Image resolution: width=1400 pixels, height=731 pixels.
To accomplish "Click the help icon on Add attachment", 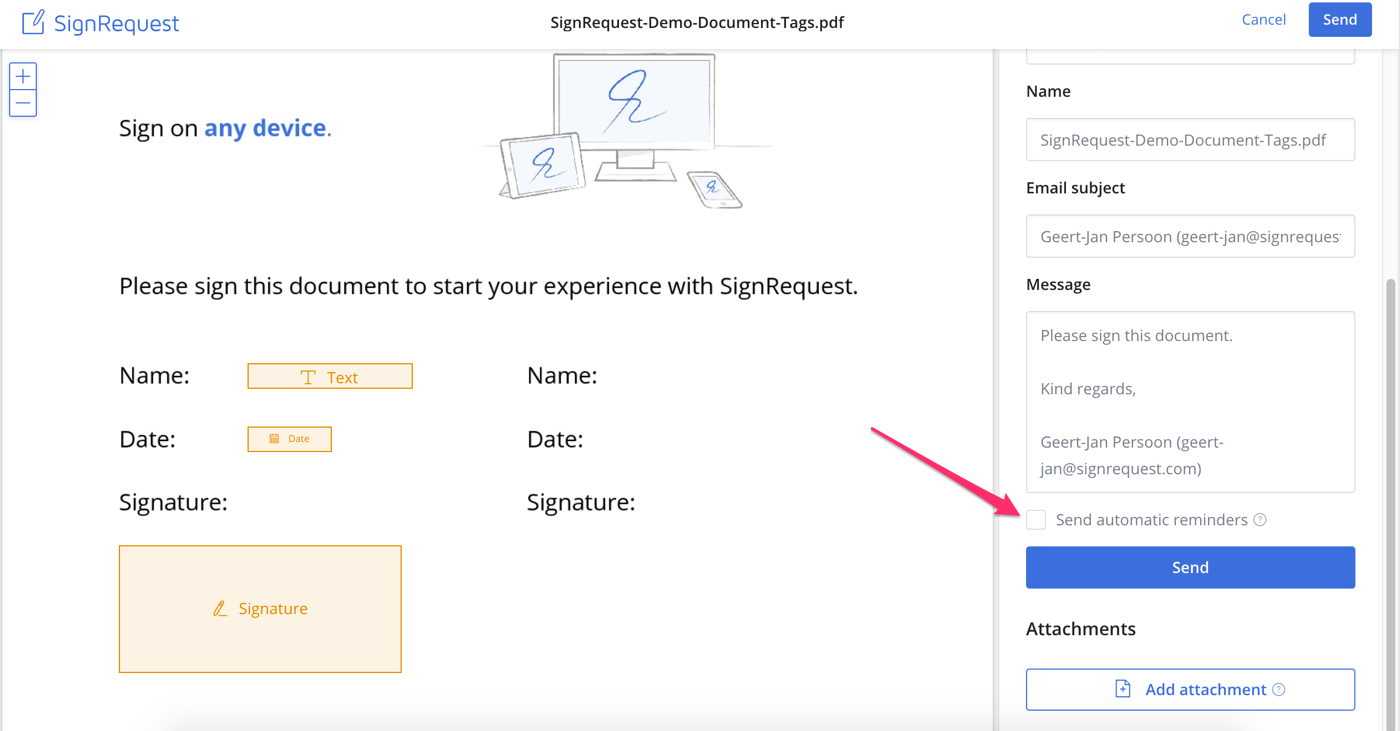I will point(1279,690).
